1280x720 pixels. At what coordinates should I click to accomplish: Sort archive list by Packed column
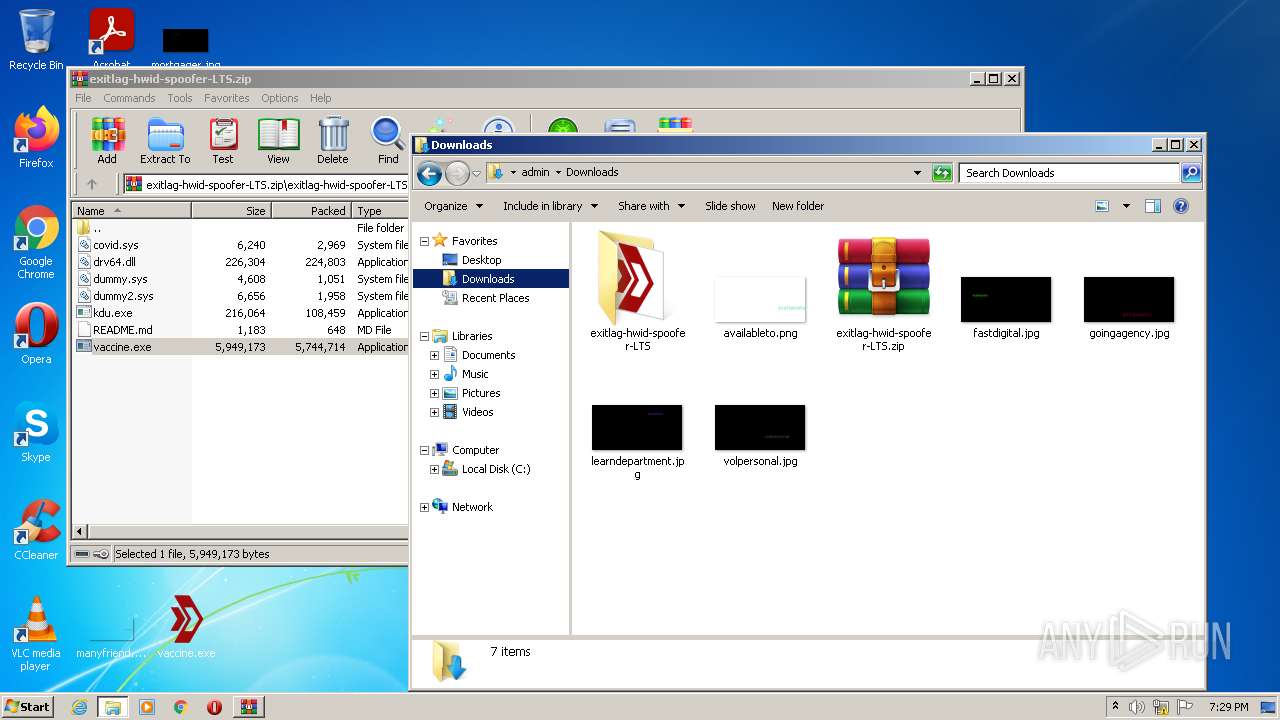pyautogui.click(x=311, y=211)
